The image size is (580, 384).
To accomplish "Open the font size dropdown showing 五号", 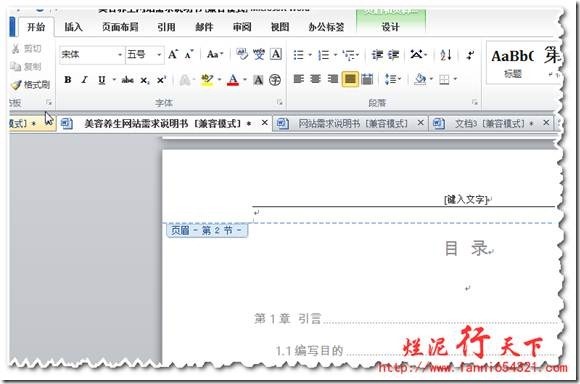I will [x=145, y=55].
